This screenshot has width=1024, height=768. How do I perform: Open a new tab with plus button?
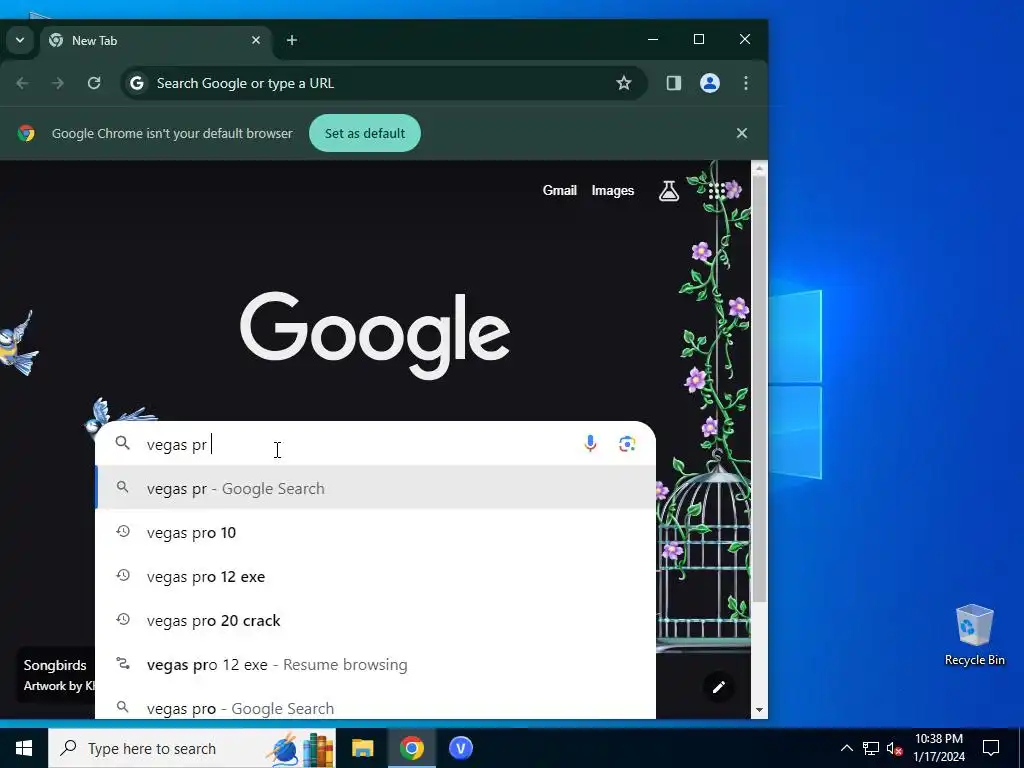[x=292, y=40]
